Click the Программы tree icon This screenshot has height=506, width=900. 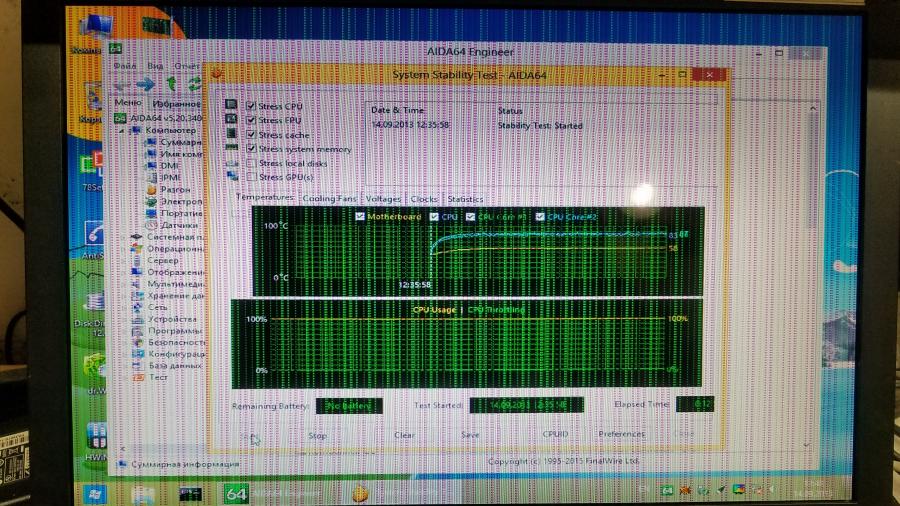137,331
